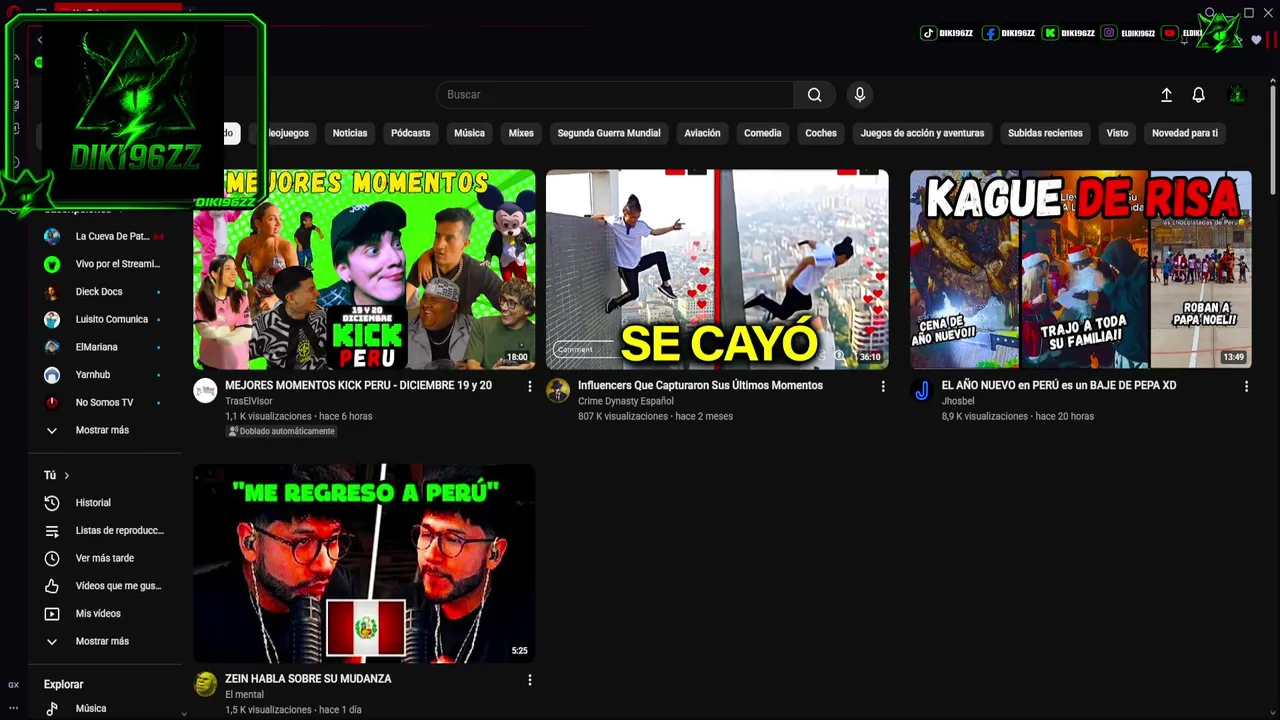
Task: Open Influencers Que Capturaron Sus Últimos Momentos
Action: pos(700,386)
